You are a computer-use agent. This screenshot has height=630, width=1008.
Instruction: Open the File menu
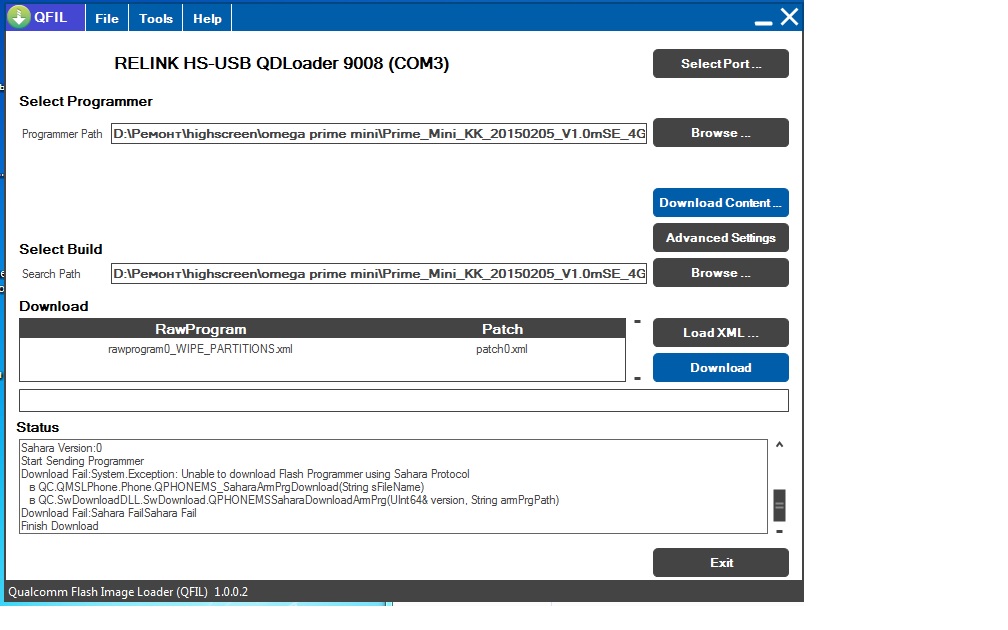(107, 19)
